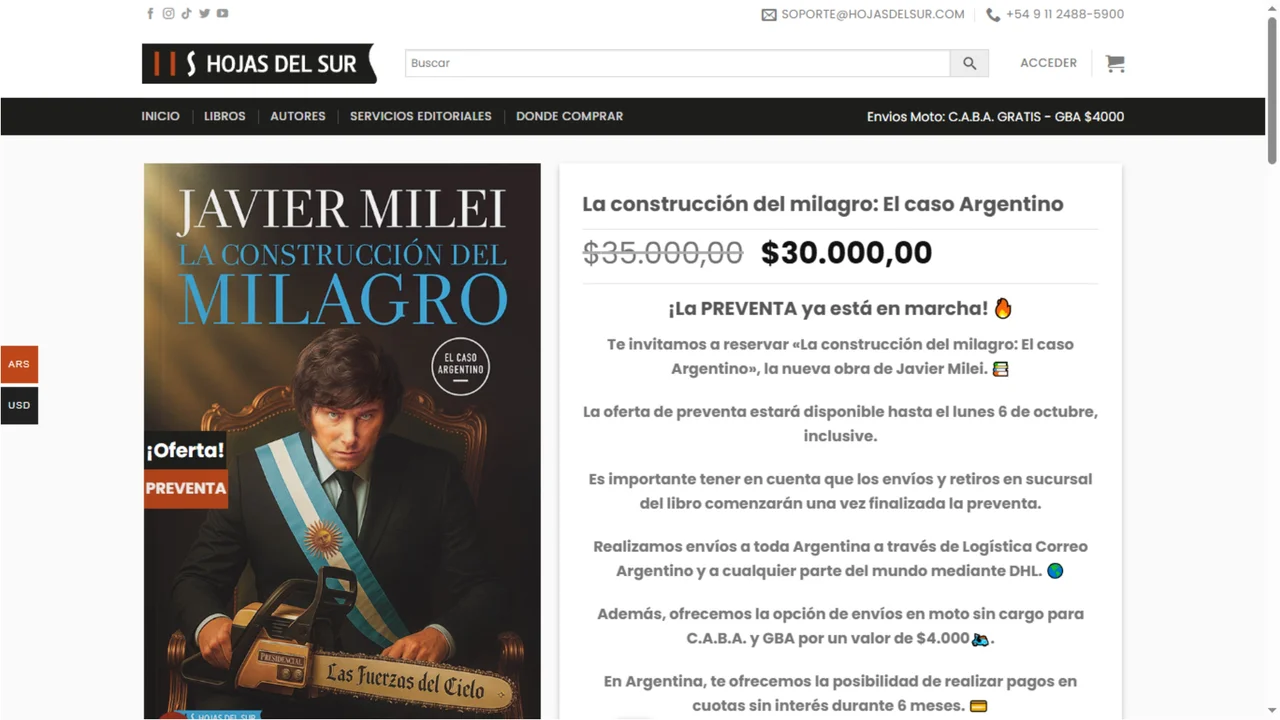Open the LIBROS menu

point(225,116)
